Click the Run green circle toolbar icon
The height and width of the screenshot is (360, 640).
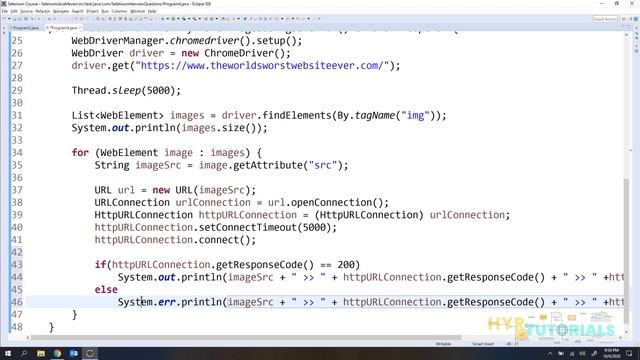coord(173,19)
